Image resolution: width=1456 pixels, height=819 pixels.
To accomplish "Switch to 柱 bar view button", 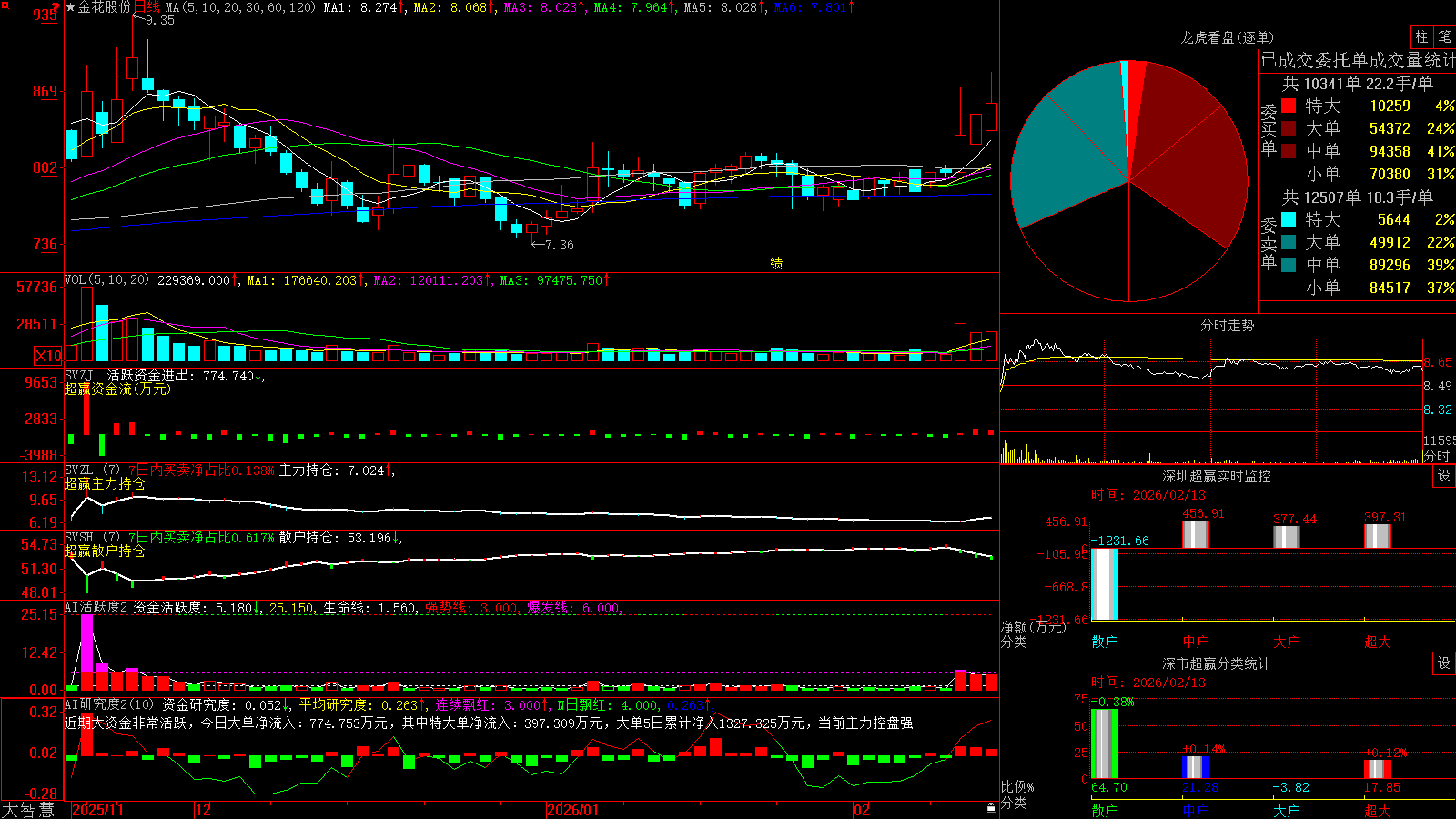I will click(x=1421, y=37).
